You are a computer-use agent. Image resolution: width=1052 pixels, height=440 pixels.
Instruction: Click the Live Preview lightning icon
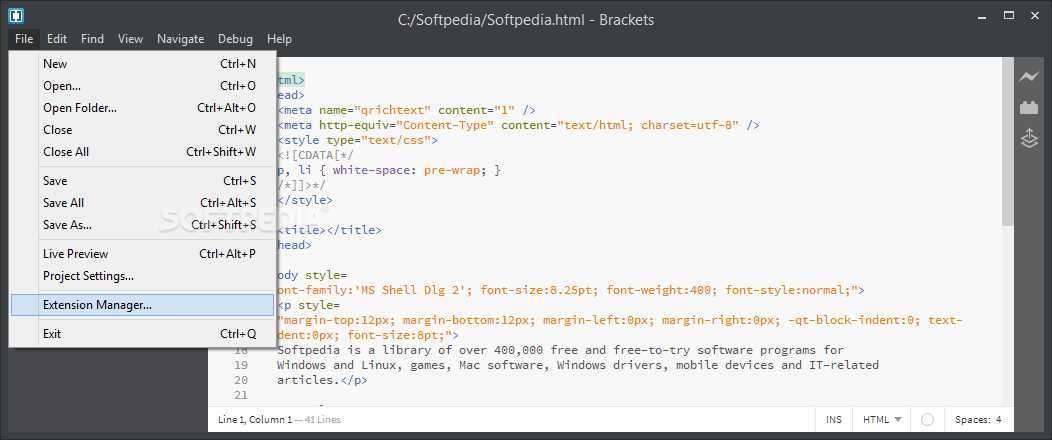pos(1029,76)
